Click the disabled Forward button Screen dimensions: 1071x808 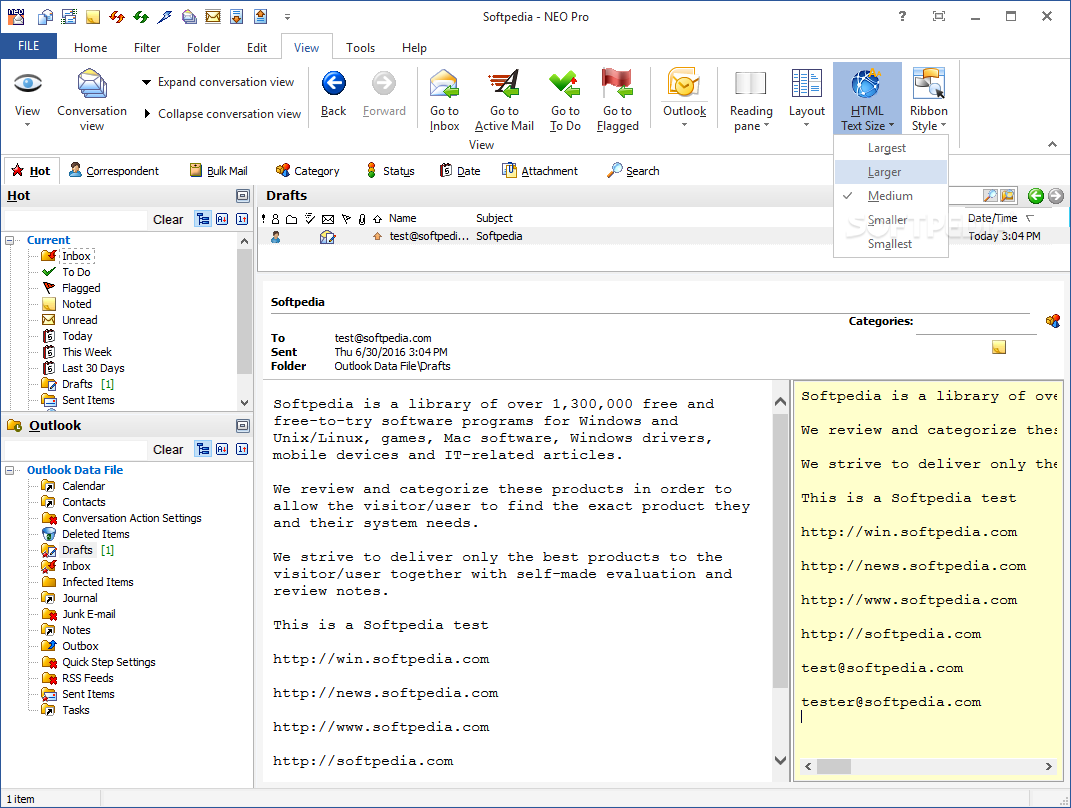point(384,94)
